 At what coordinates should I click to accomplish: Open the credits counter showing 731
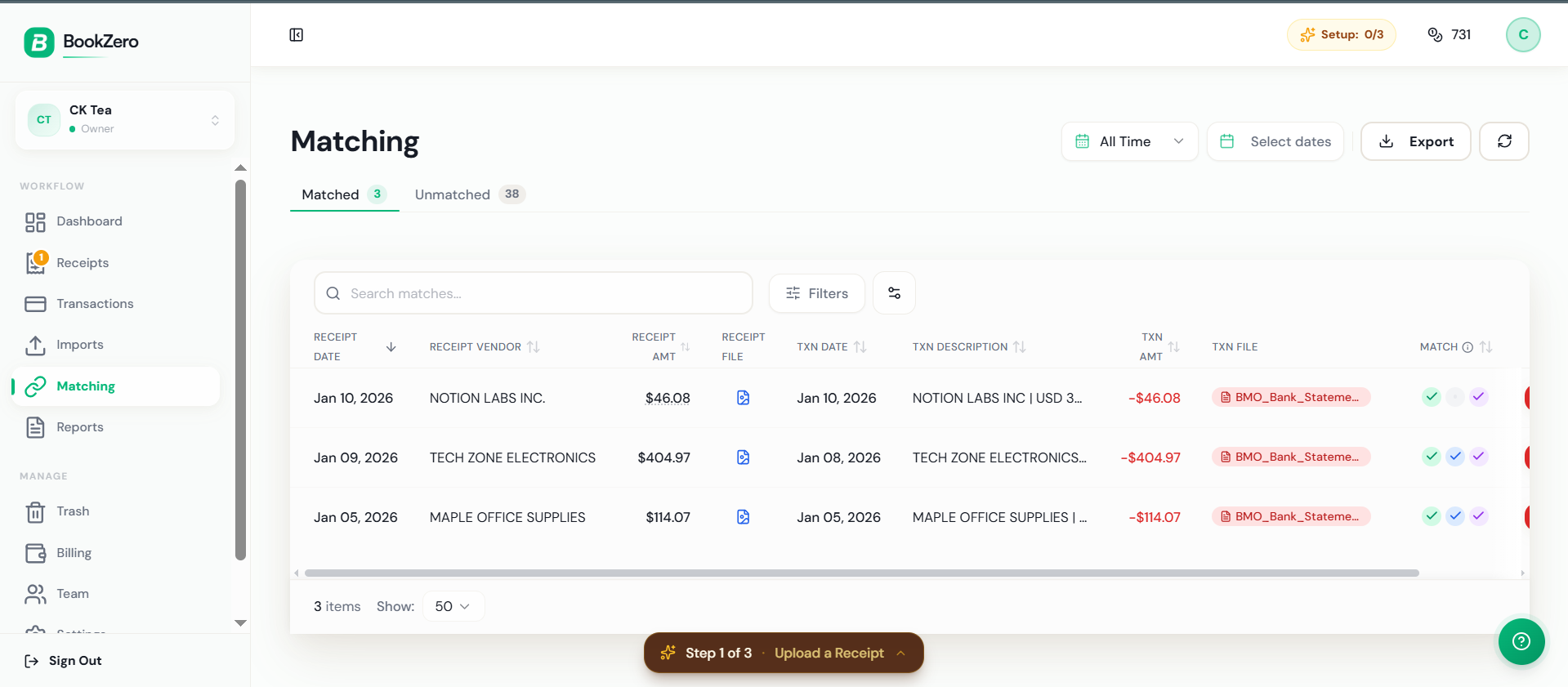click(x=1449, y=34)
